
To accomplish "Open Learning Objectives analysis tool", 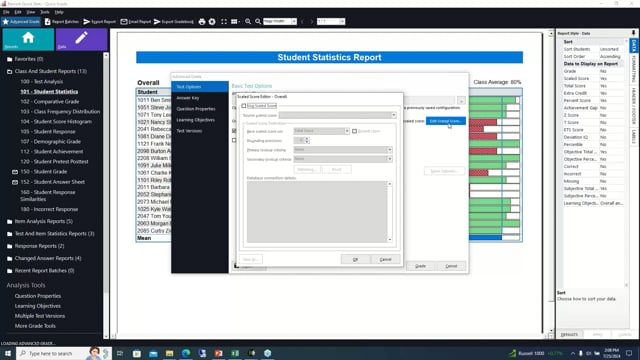I will (38, 306).
